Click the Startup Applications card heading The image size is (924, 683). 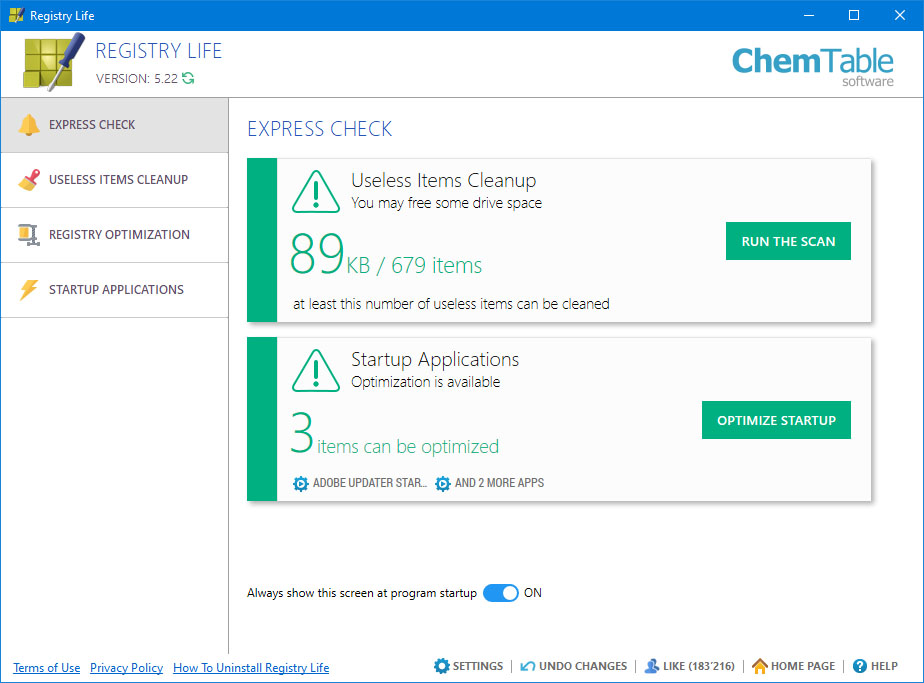click(435, 359)
